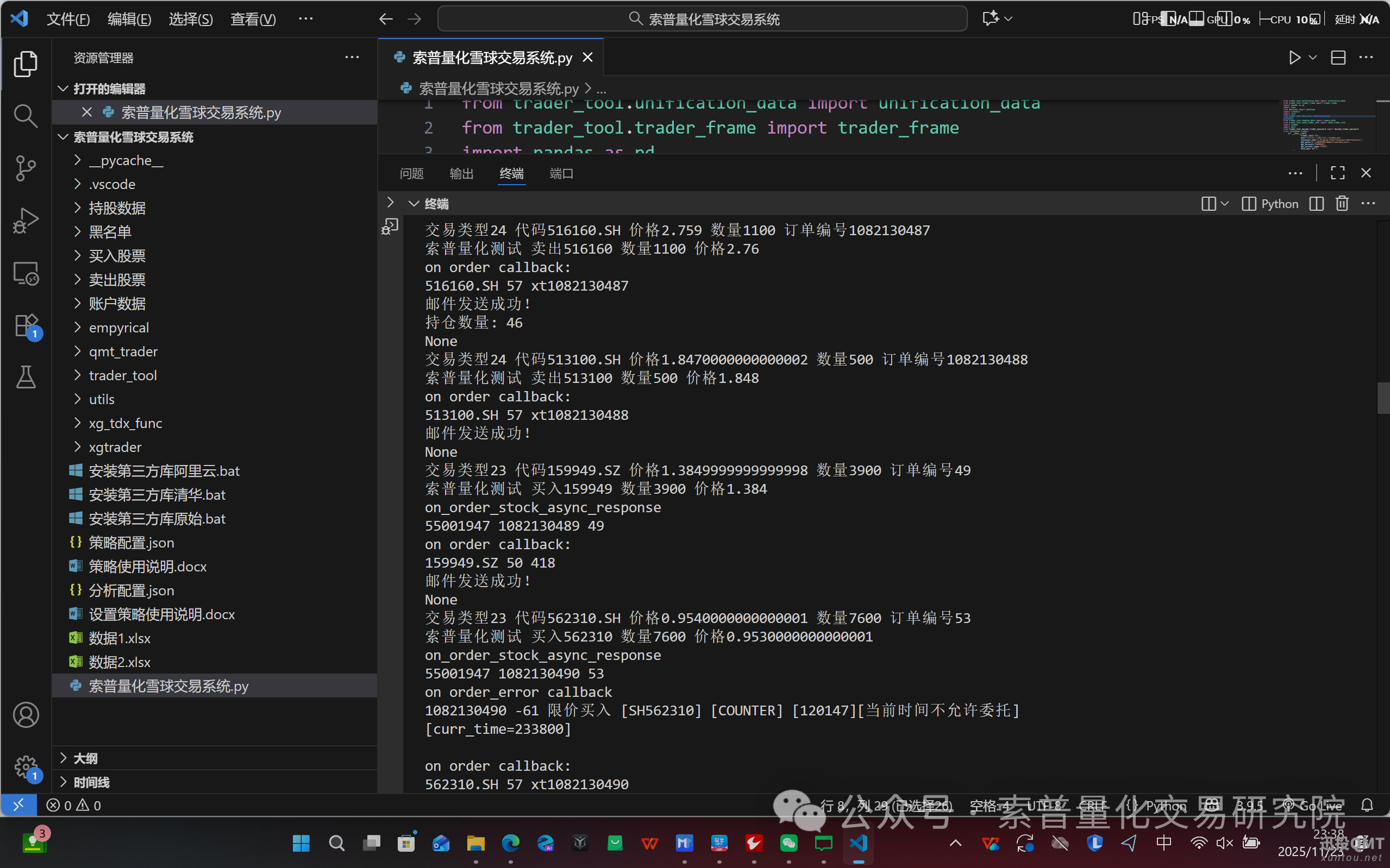Expand the trader_tool folder
Image resolution: width=1390 pixels, height=868 pixels.
pyautogui.click(x=123, y=375)
